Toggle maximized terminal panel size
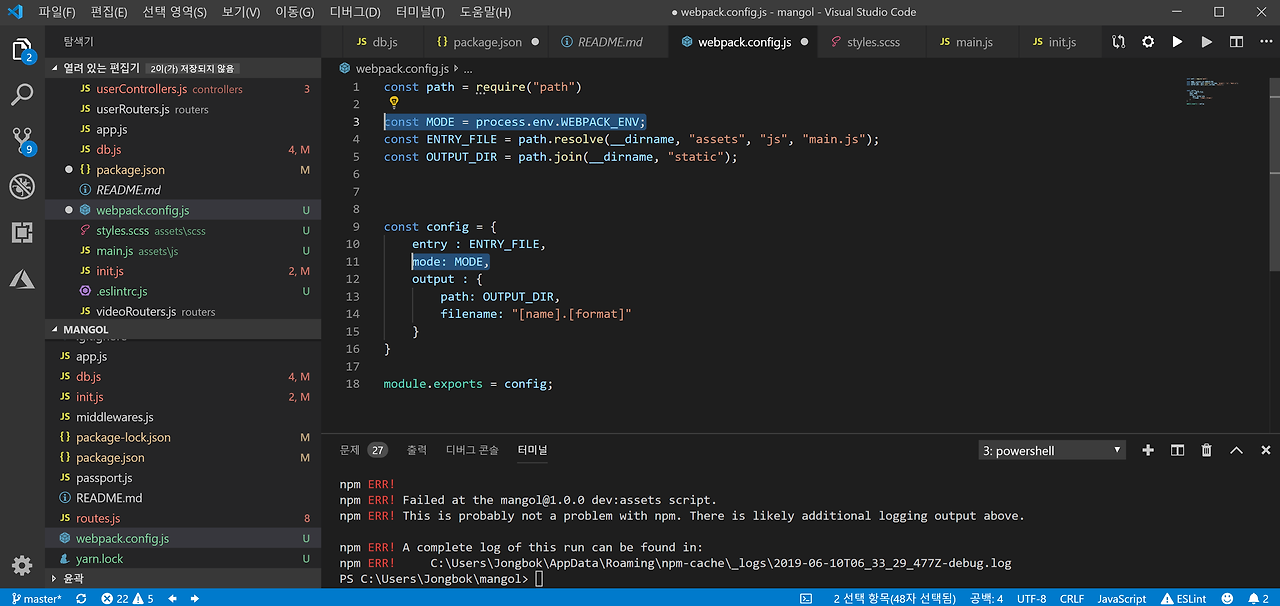The height and width of the screenshot is (606, 1280). [1236, 451]
